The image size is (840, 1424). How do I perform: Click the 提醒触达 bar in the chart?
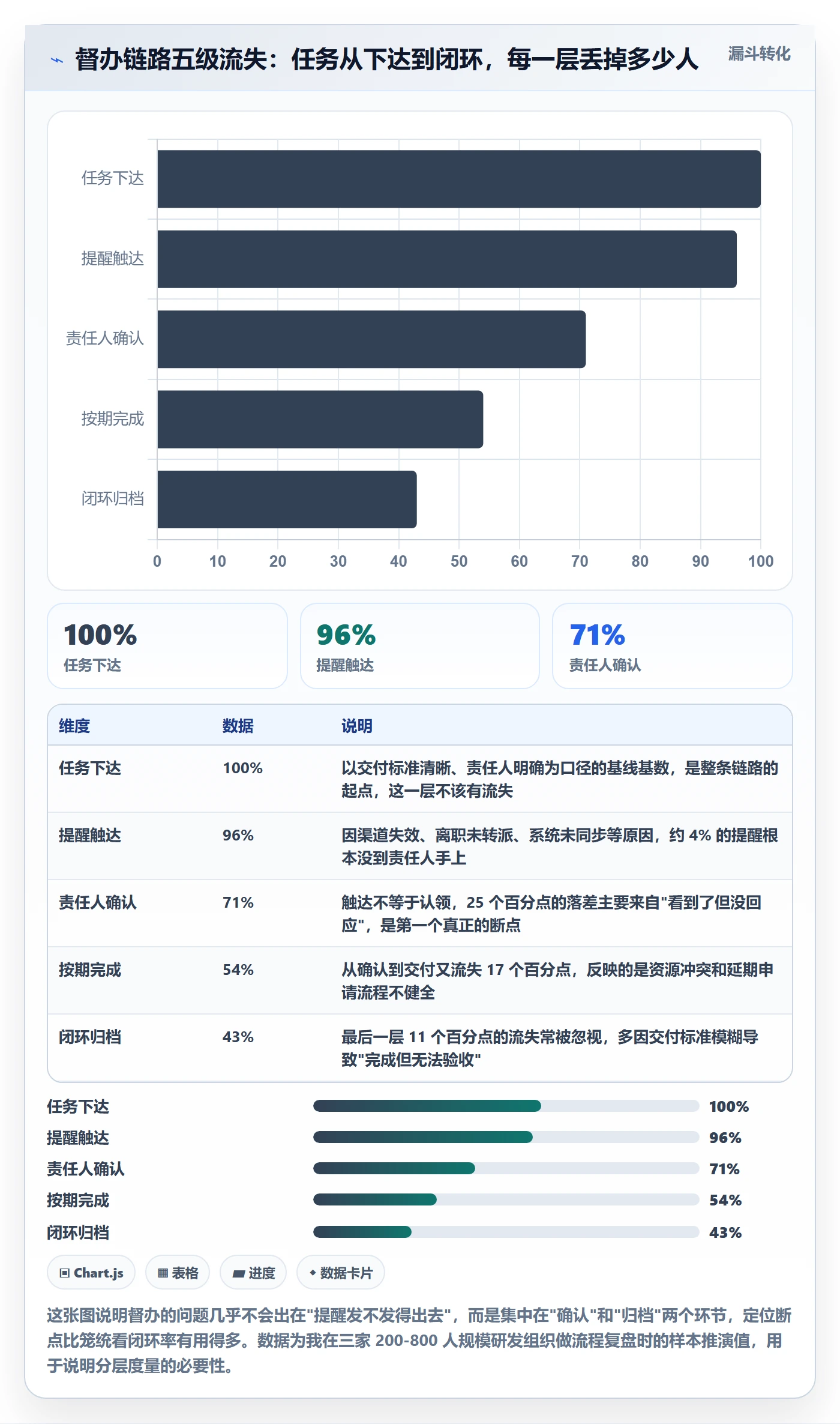point(447,259)
